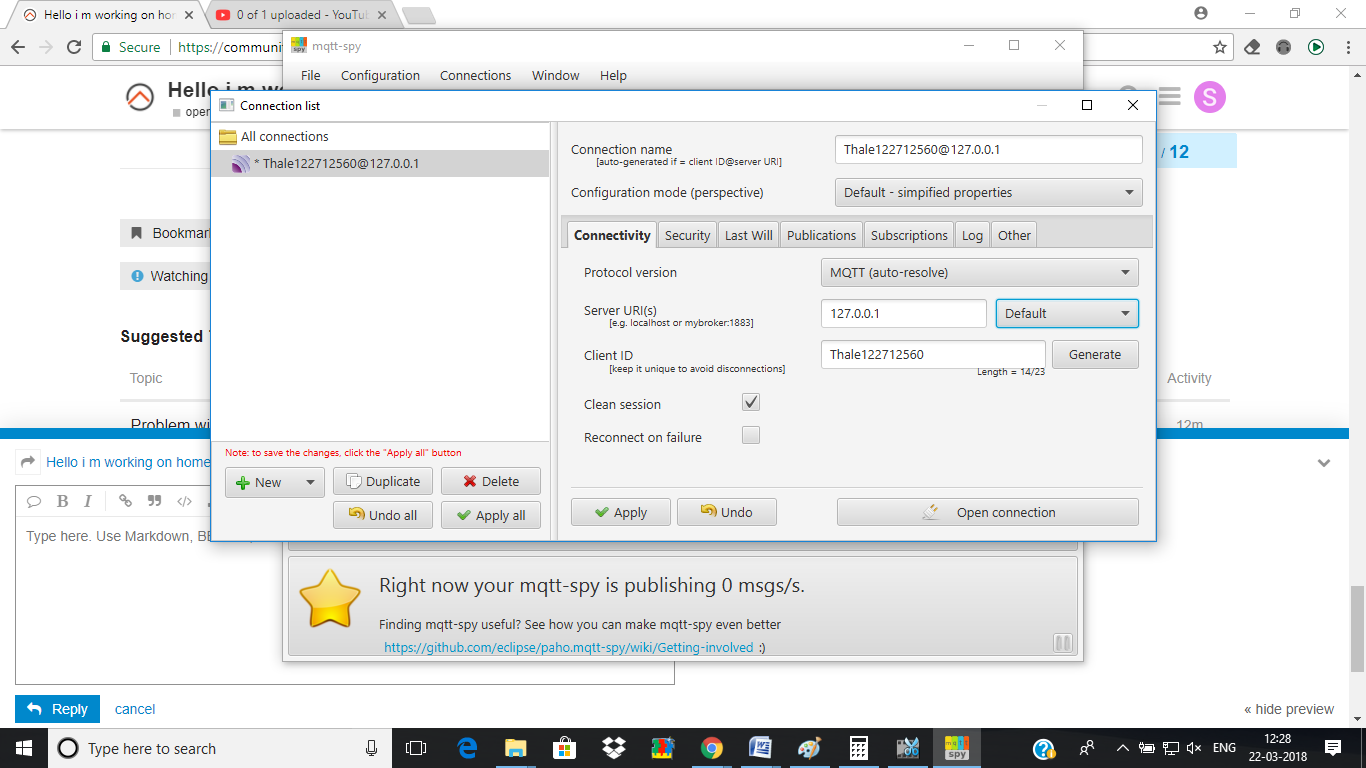This screenshot has height=768, width=1366.
Task: Click the cancel link in reply editor
Action: tap(135, 709)
